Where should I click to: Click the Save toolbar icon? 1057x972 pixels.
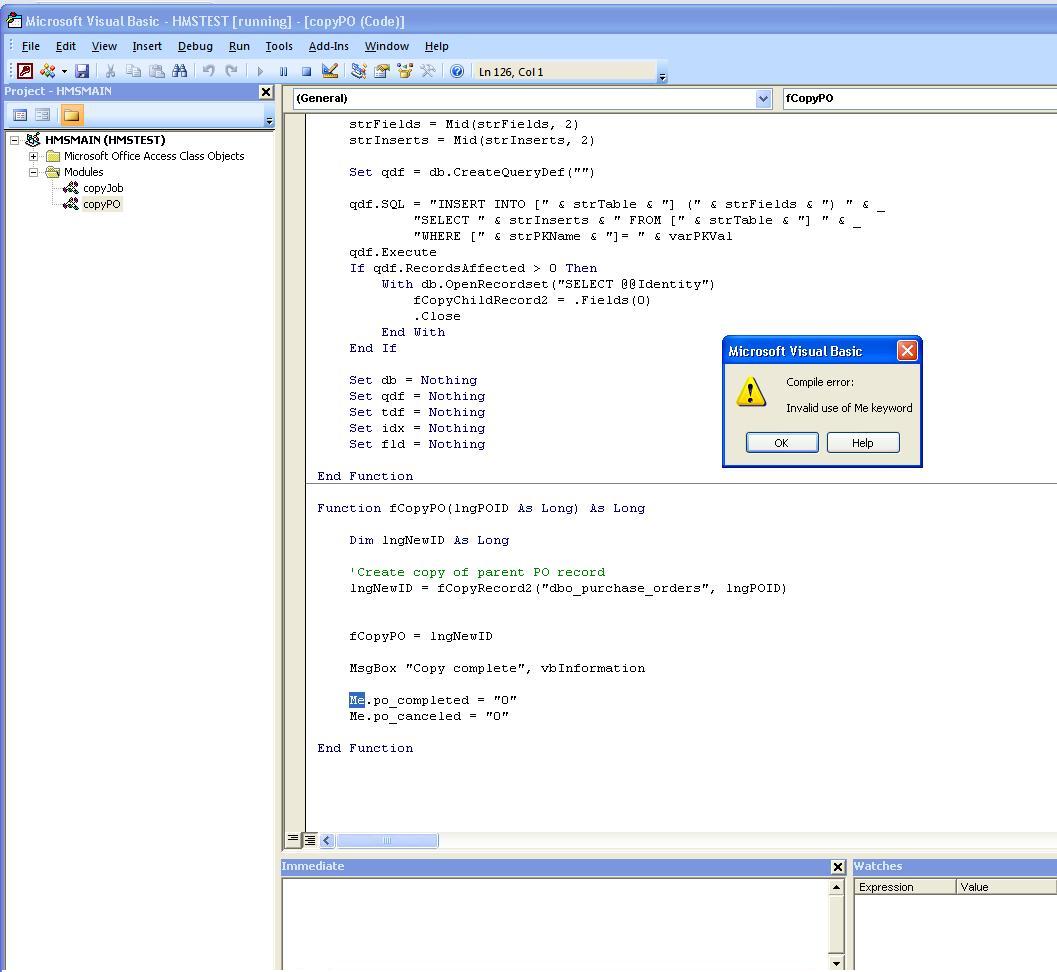pyautogui.click(x=82, y=71)
